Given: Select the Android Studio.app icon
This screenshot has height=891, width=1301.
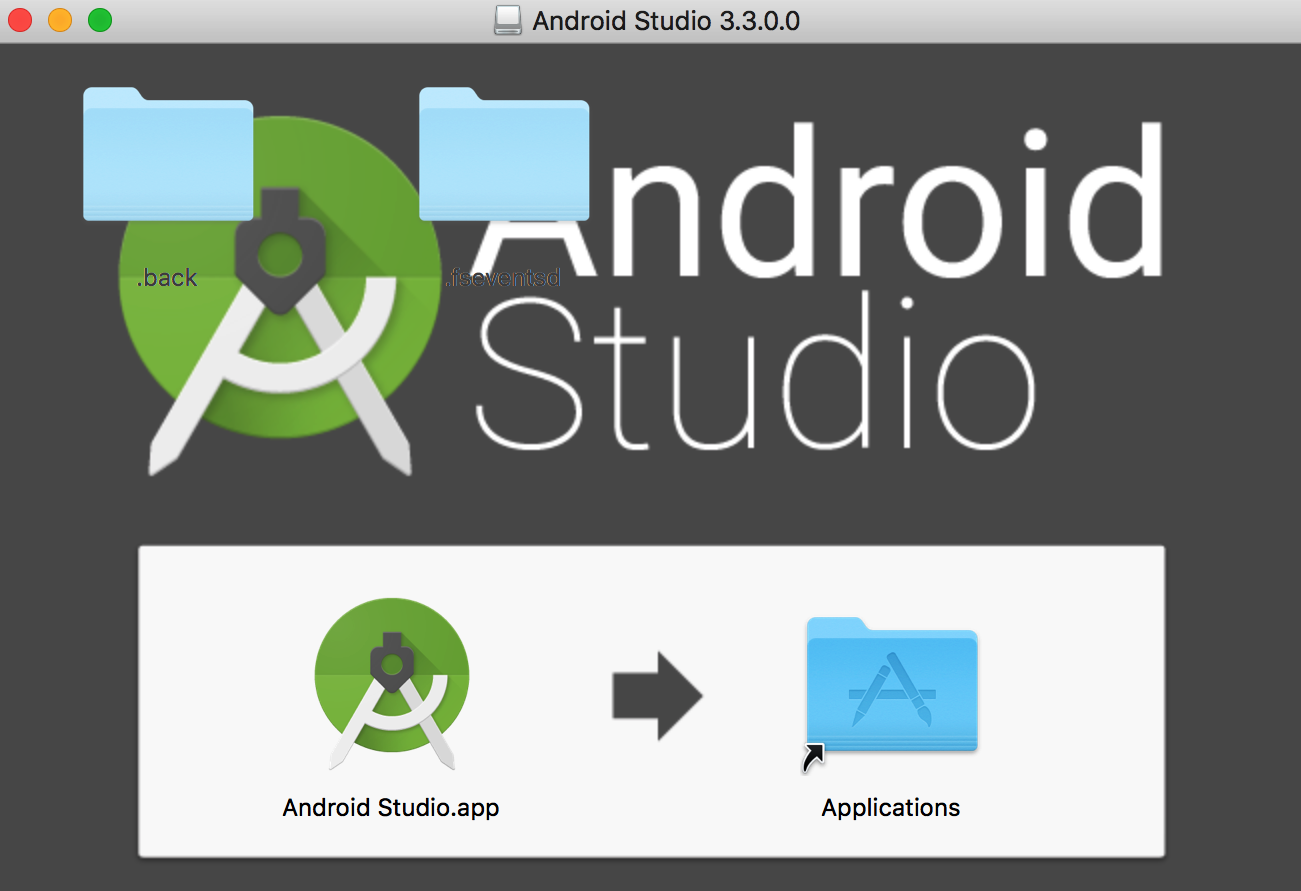Looking at the screenshot, I should 391,683.
